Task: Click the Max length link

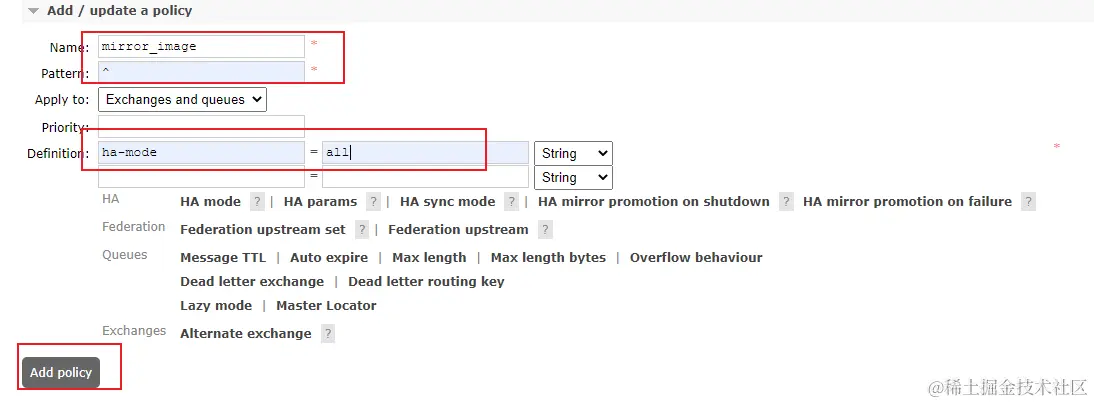Action: [429, 257]
